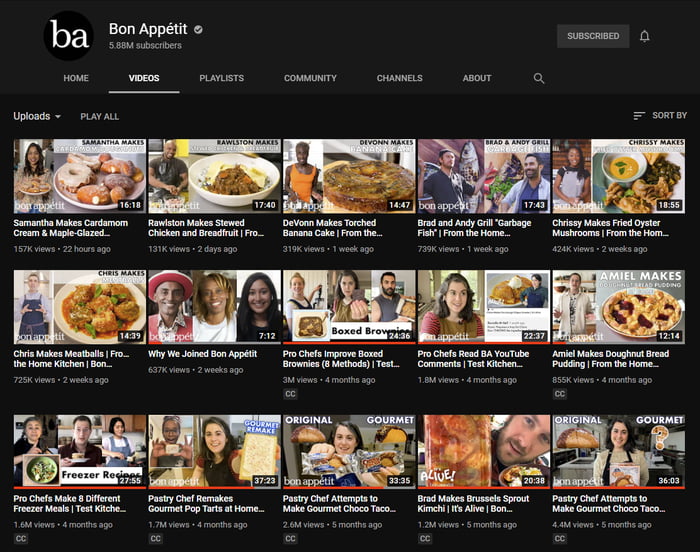
Task: Click CC badge under Brad Makes Brussels Sprout Kimchi
Action: tap(425, 539)
